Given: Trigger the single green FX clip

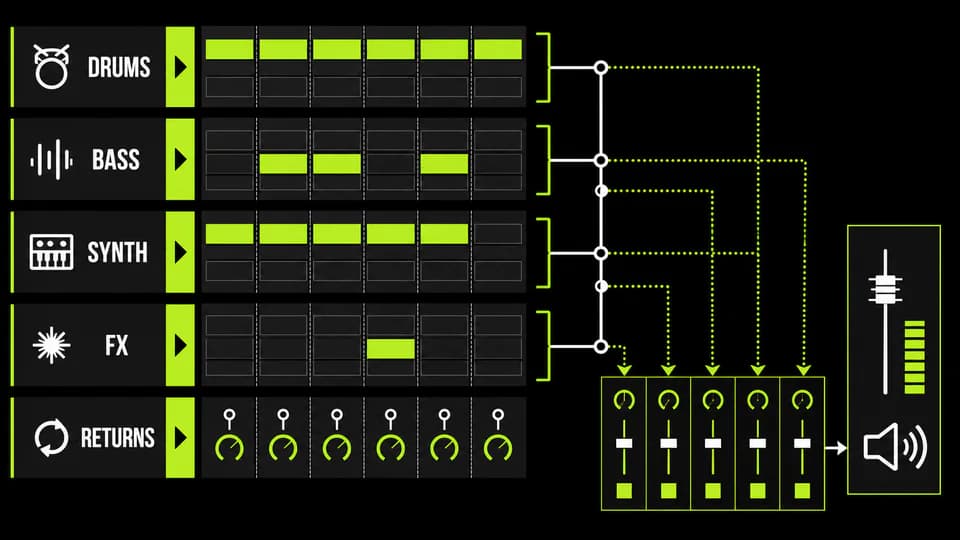Looking at the screenshot, I should [391, 349].
